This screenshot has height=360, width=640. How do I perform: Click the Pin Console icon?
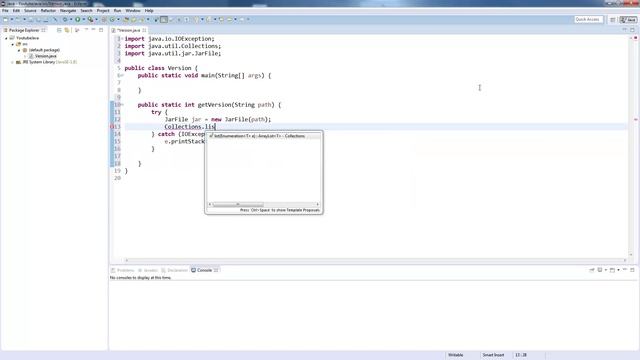click(x=592, y=270)
